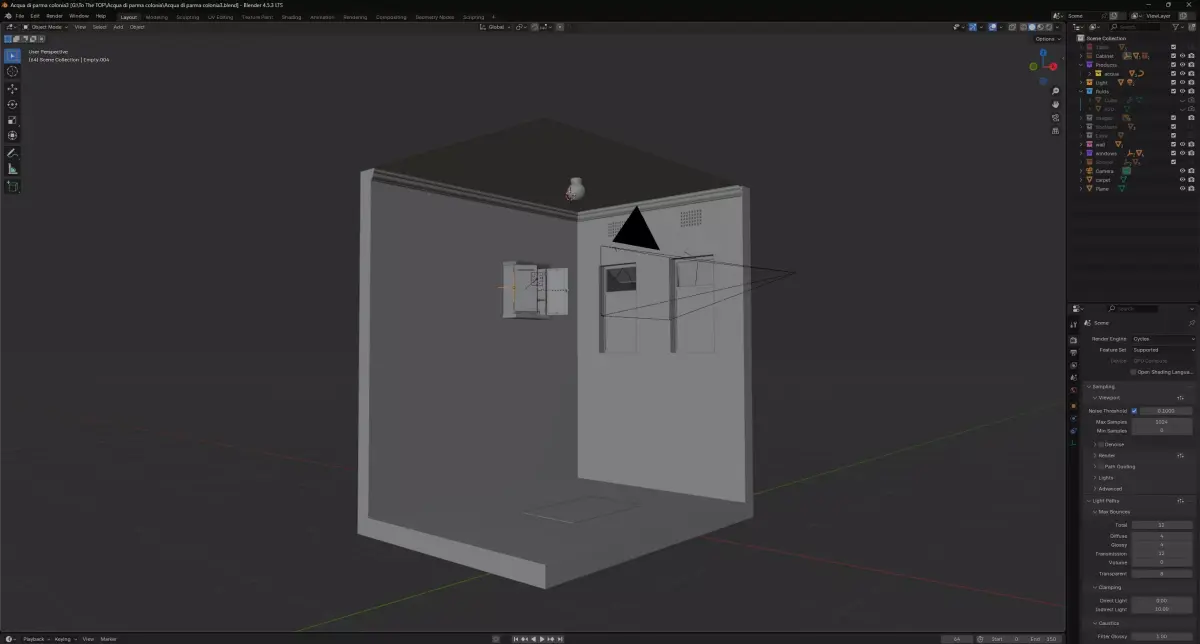
Task: Open the Feature Set dropdown
Action: tap(1164, 350)
